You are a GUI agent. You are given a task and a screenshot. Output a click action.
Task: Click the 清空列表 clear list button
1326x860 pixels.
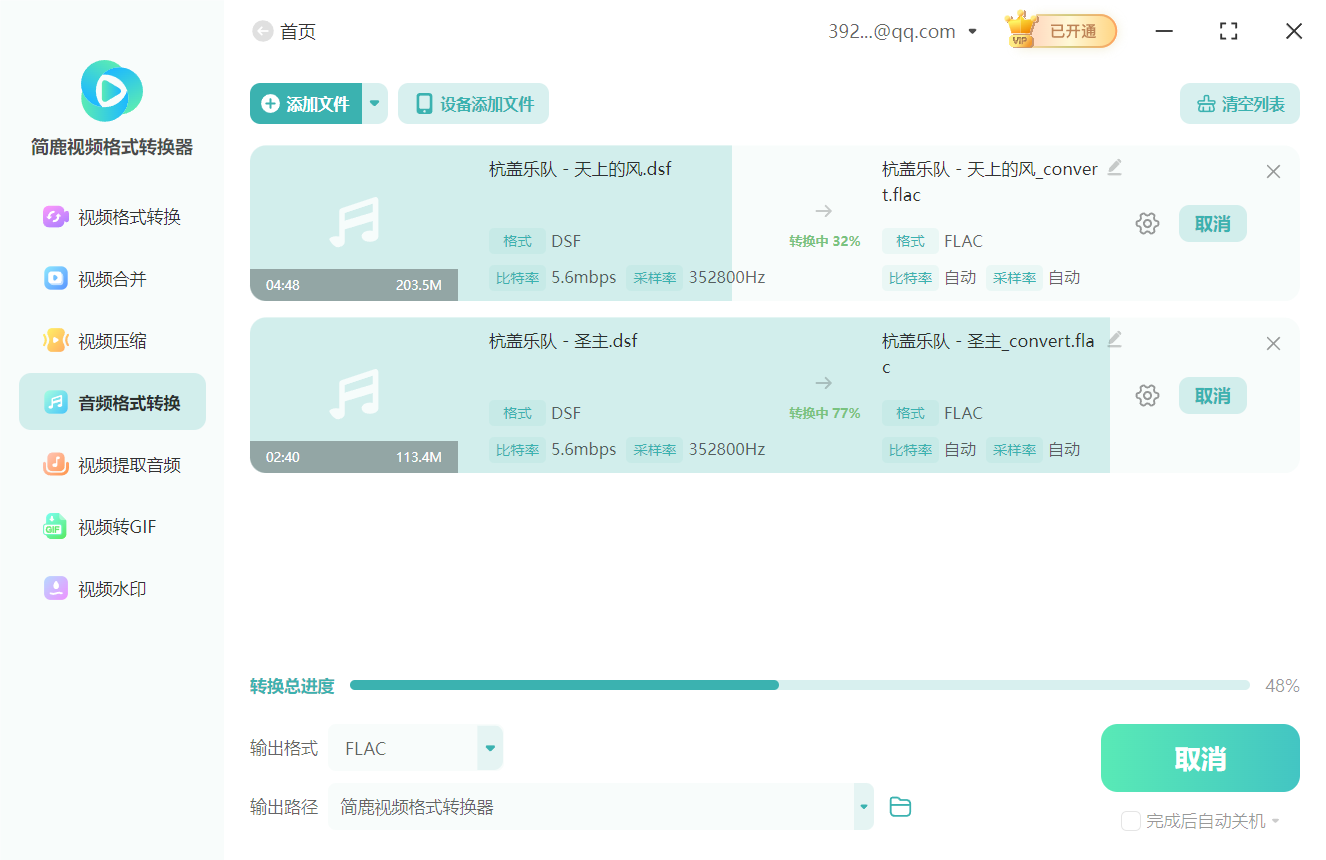click(1239, 103)
